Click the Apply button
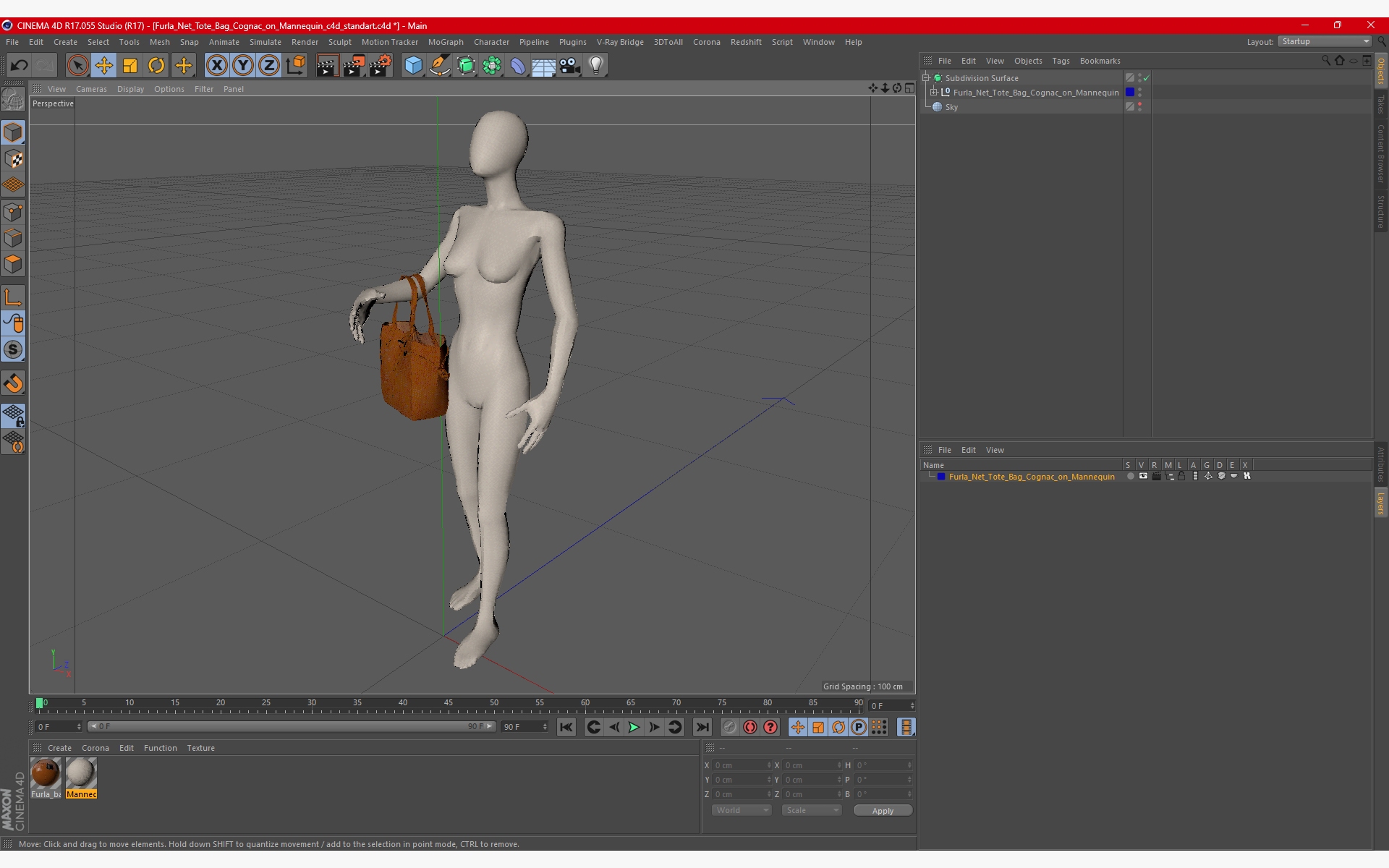This screenshot has height=868, width=1389. click(x=882, y=810)
